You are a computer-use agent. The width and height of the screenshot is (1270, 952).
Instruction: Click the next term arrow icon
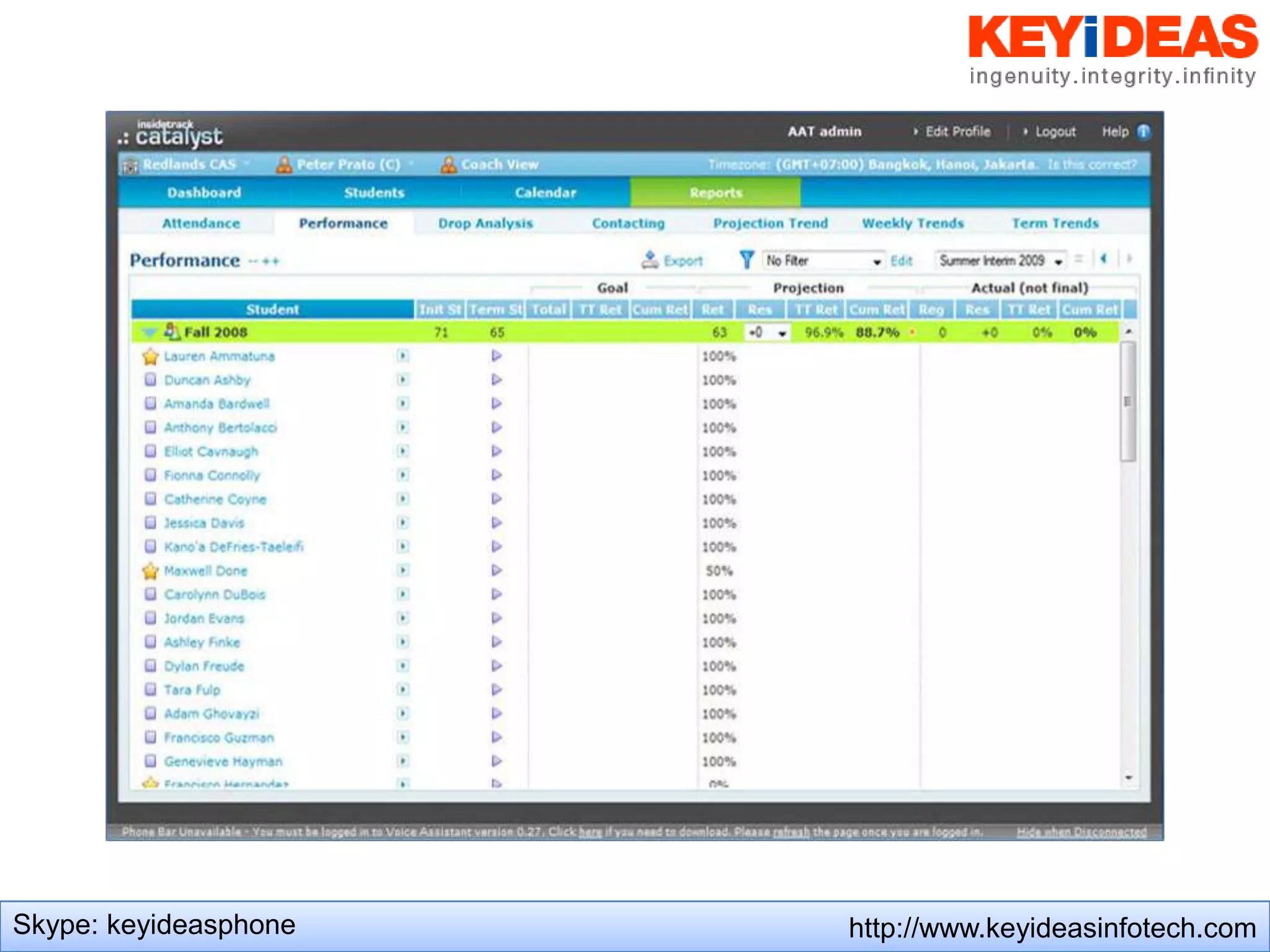point(1129,259)
